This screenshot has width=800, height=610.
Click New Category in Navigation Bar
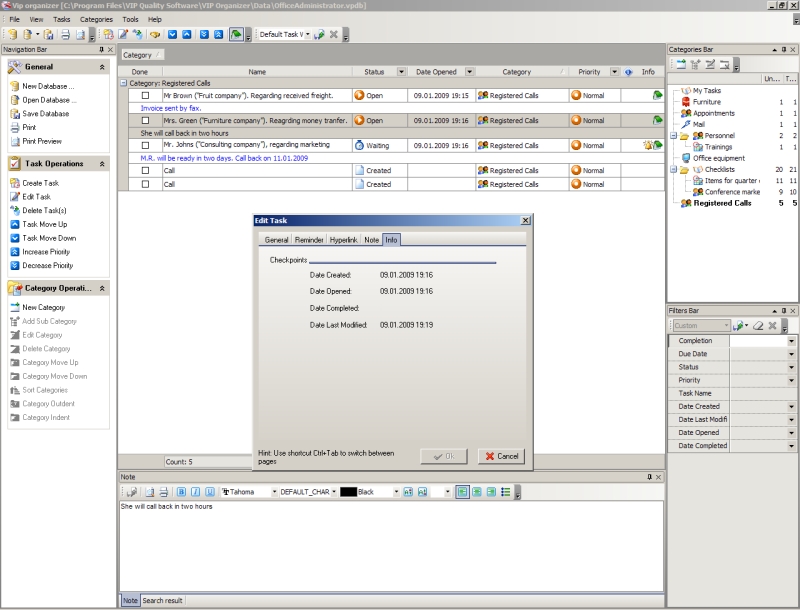pos(43,307)
